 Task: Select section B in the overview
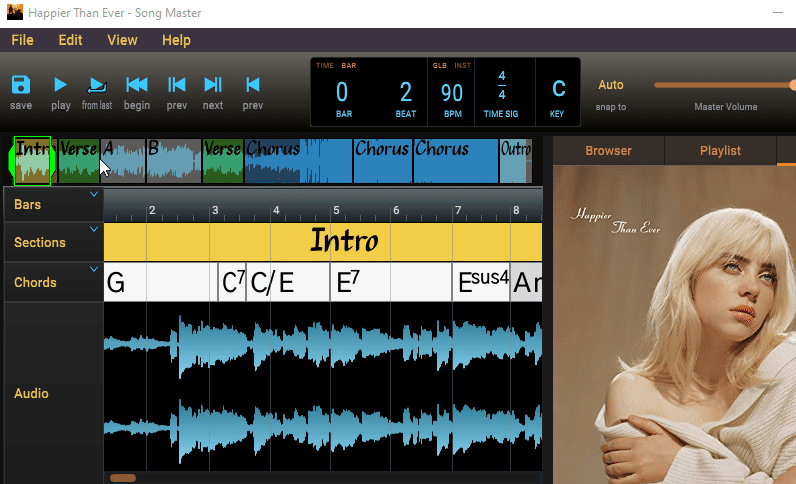tap(174, 161)
